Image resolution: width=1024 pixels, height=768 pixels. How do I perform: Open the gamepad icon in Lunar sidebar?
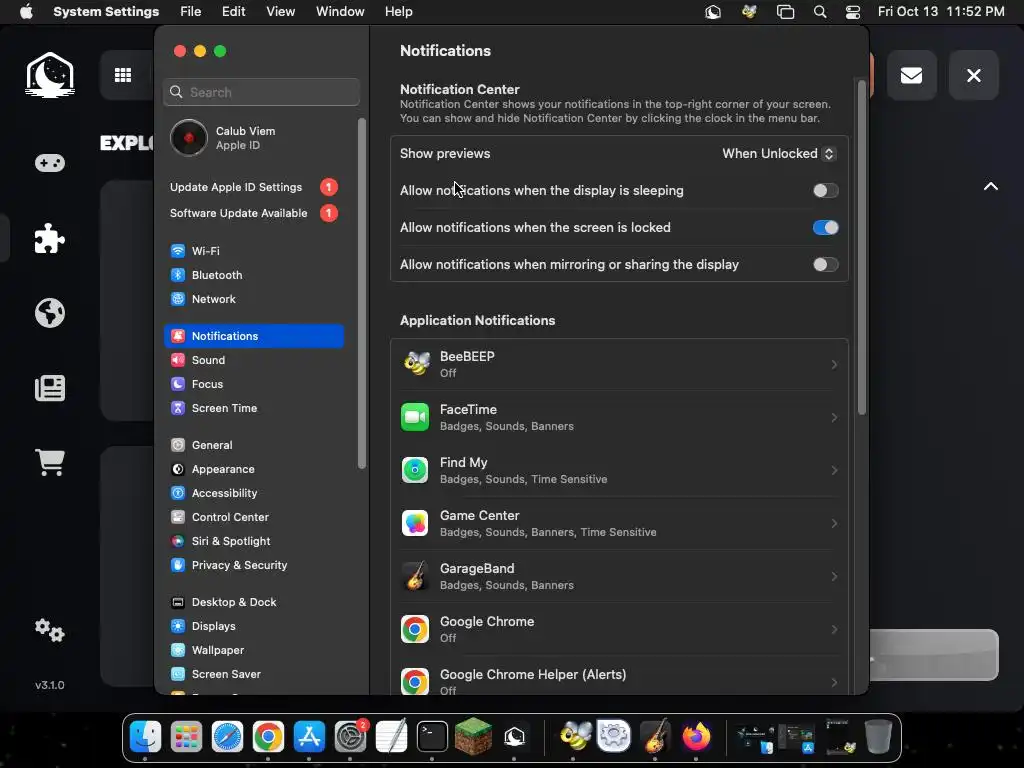click(50, 163)
